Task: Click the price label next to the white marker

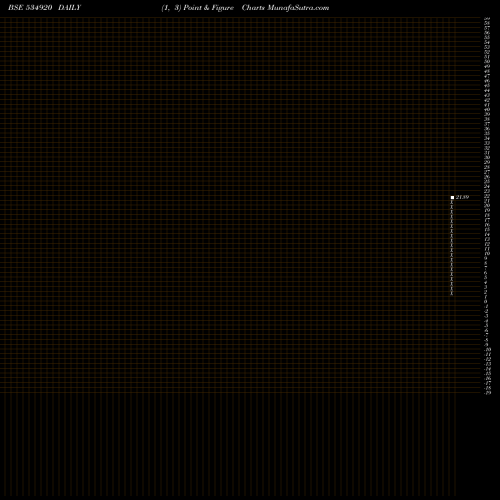Action: (462, 197)
